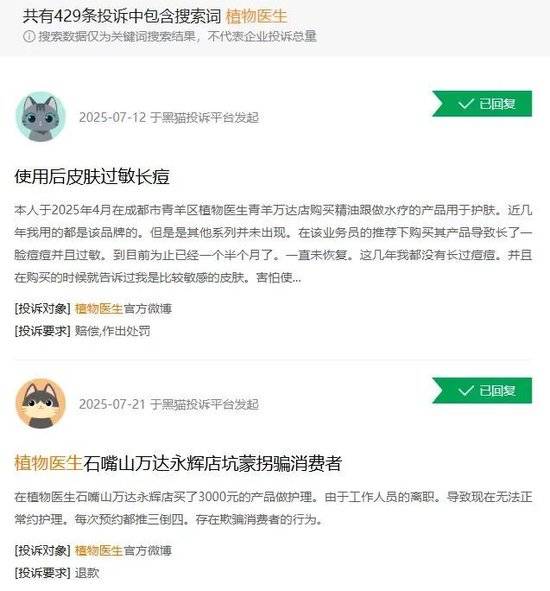
Task: Click the gray cat avatar of first complaint
Action: pyautogui.click(x=41, y=117)
